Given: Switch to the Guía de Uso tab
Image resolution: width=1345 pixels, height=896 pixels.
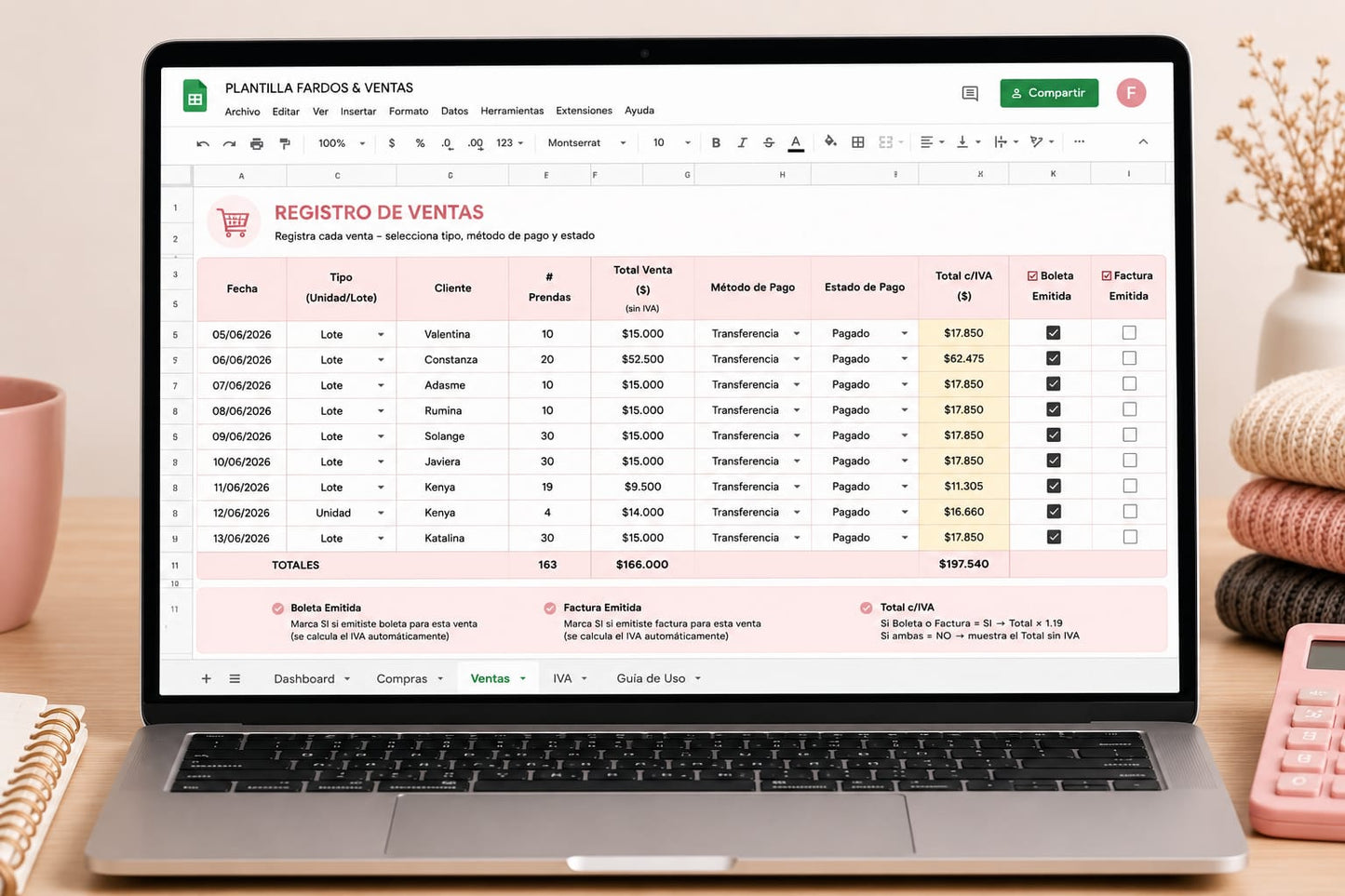Looking at the screenshot, I should [651, 678].
